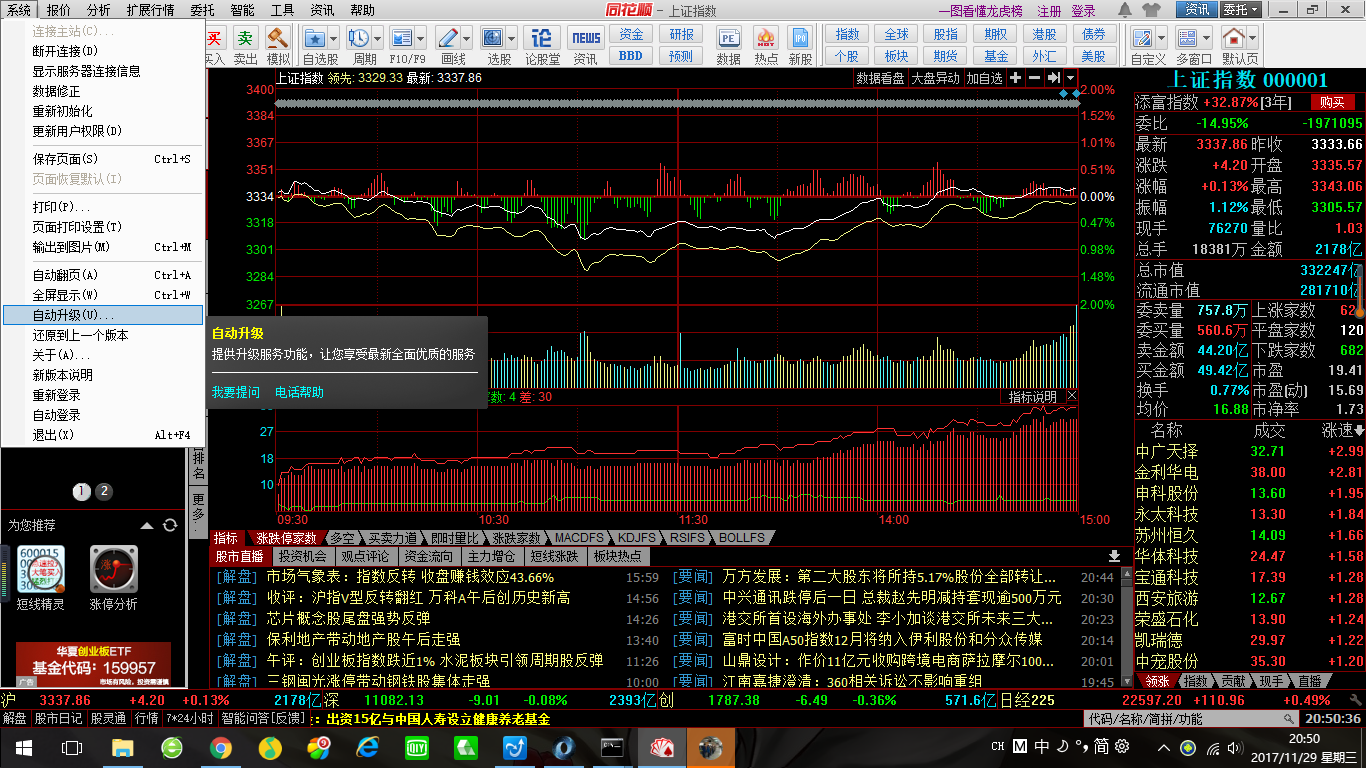Click the 一图看懂龙虎榜 link
This screenshot has width=1366, height=768.
tap(983, 11)
